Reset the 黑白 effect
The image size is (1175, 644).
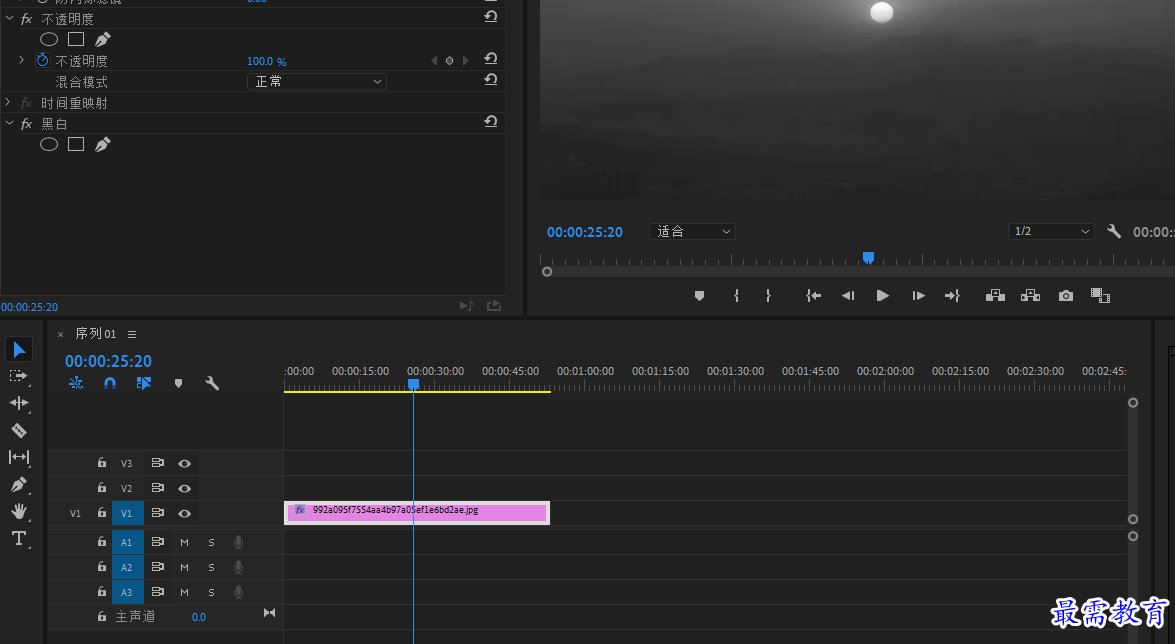click(x=491, y=121)
